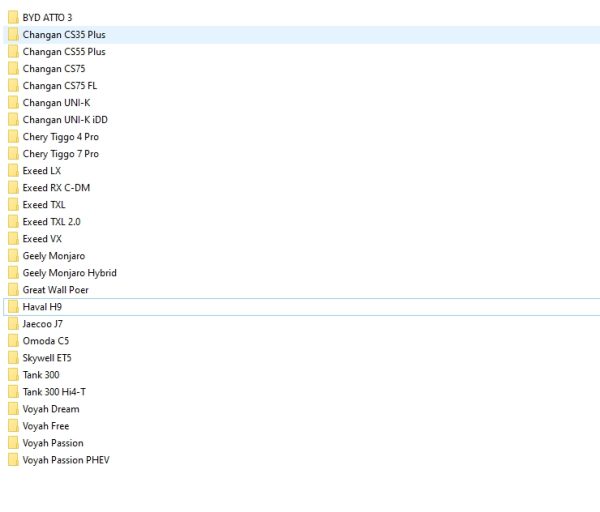The height and width of the screenshot is (512, 600).
Task: Select the Changan CS55 Plus name
Action: point(64,52)
